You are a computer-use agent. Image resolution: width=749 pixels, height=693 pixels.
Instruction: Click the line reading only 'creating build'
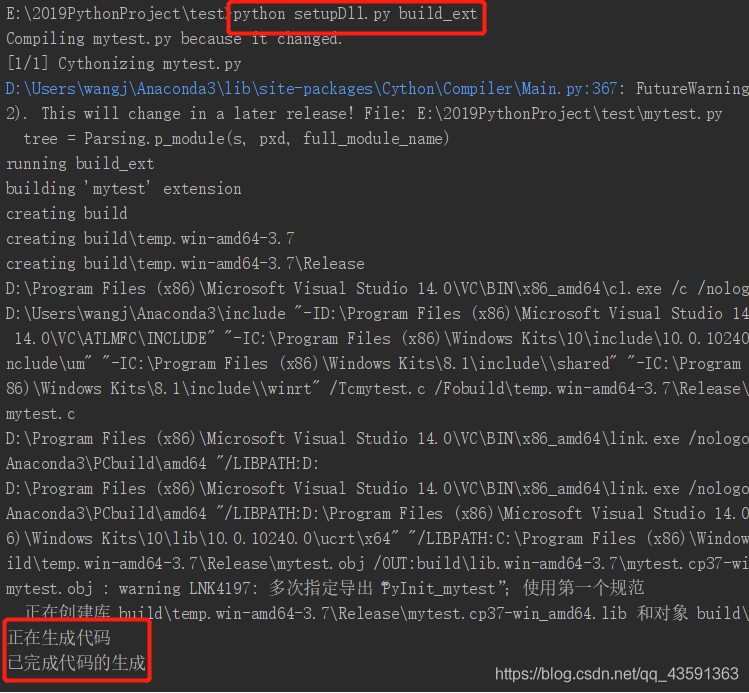67,214
